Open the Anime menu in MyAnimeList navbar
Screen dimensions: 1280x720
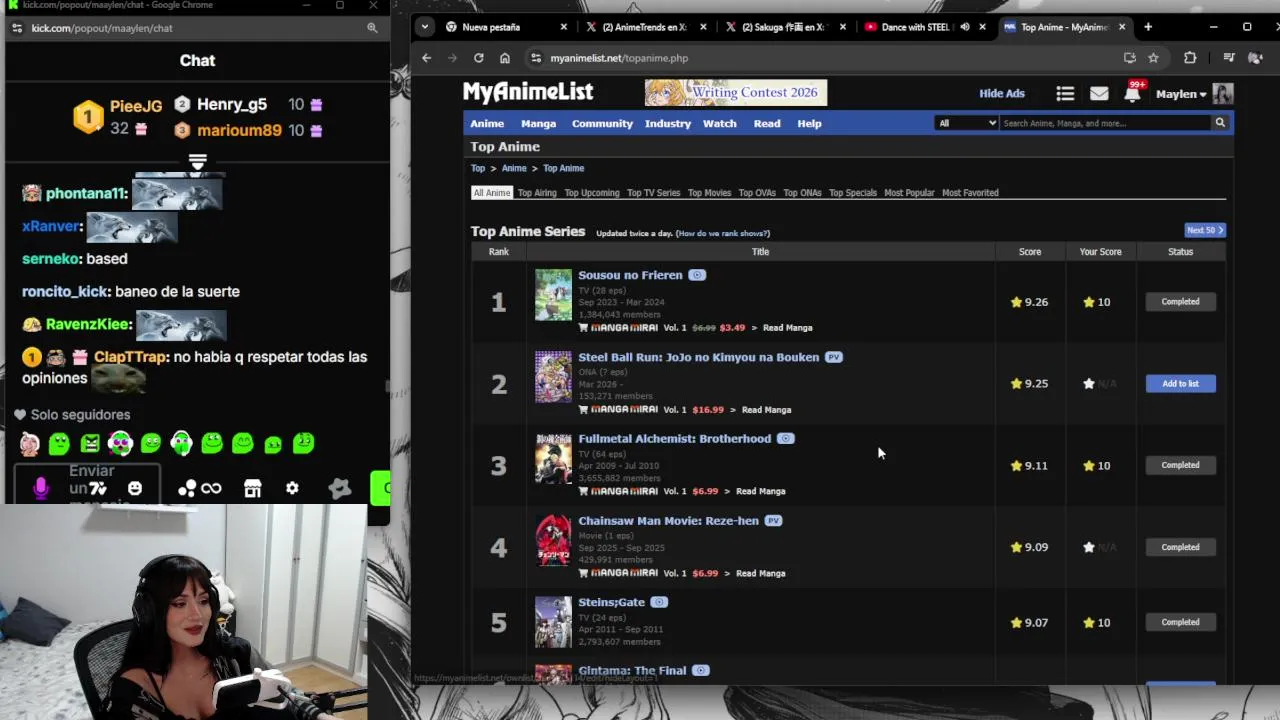click(487, 124)
